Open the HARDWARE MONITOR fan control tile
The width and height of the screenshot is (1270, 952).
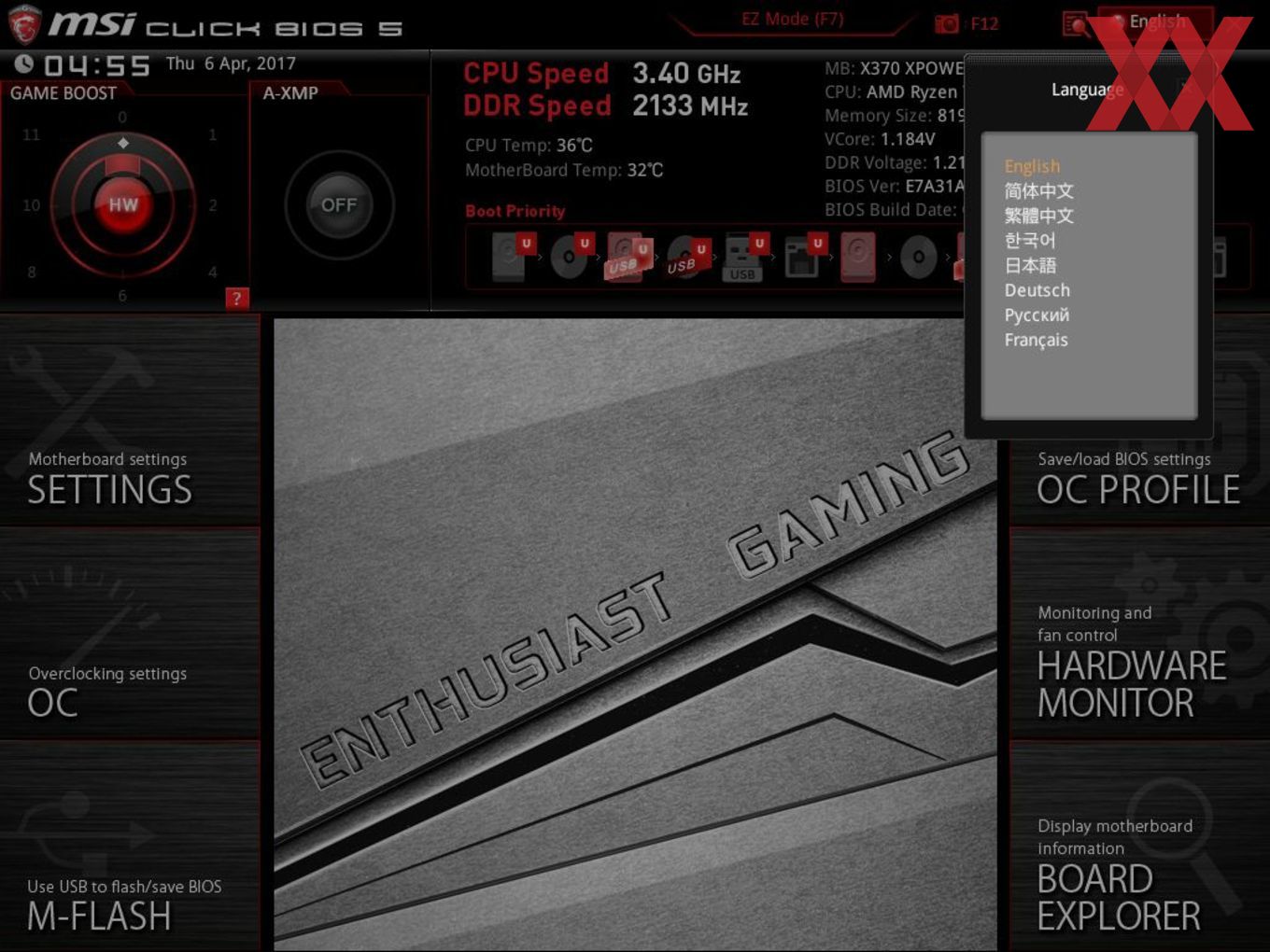point(1139,634)
